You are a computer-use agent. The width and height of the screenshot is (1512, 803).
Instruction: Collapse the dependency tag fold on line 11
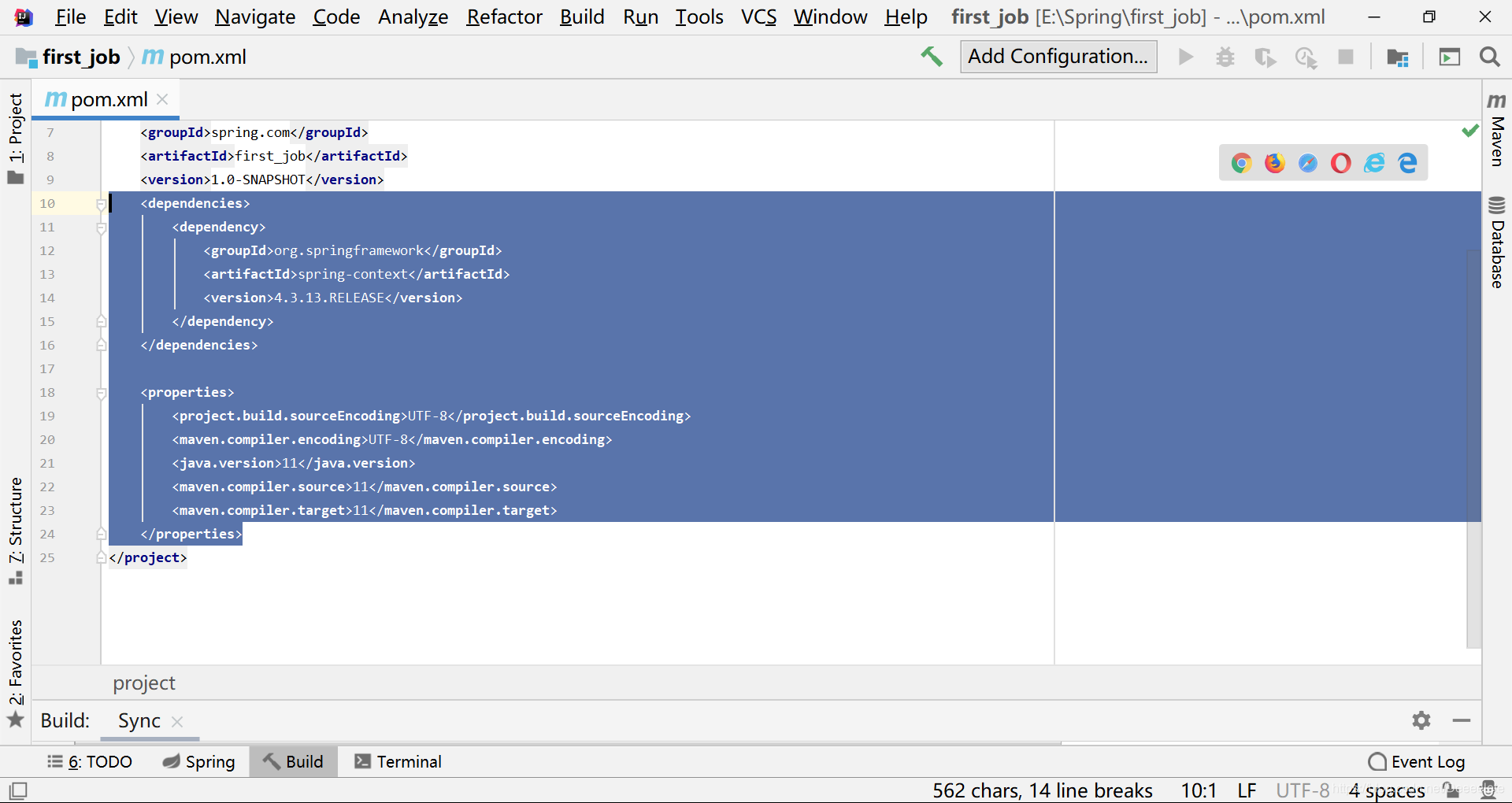(x=101, y=228)
